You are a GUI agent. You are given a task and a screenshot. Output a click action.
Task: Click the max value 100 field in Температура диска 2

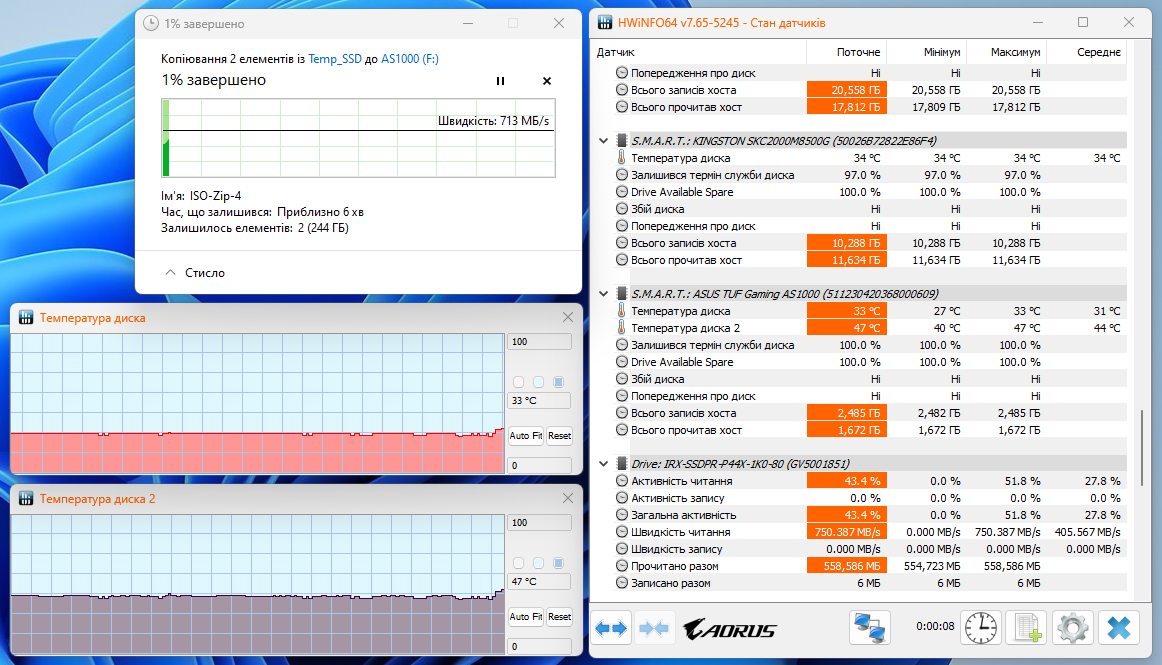[x=540, y=523]
